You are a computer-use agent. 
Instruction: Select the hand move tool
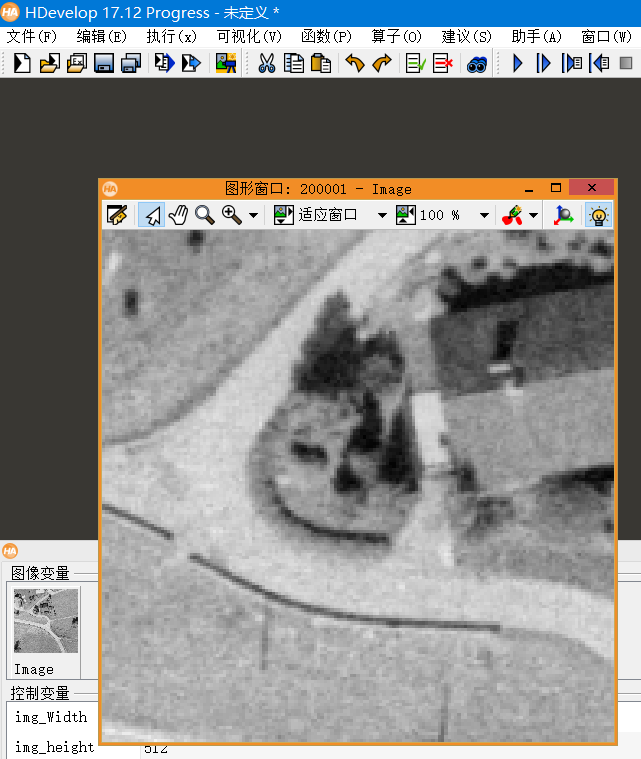(179, 215)
